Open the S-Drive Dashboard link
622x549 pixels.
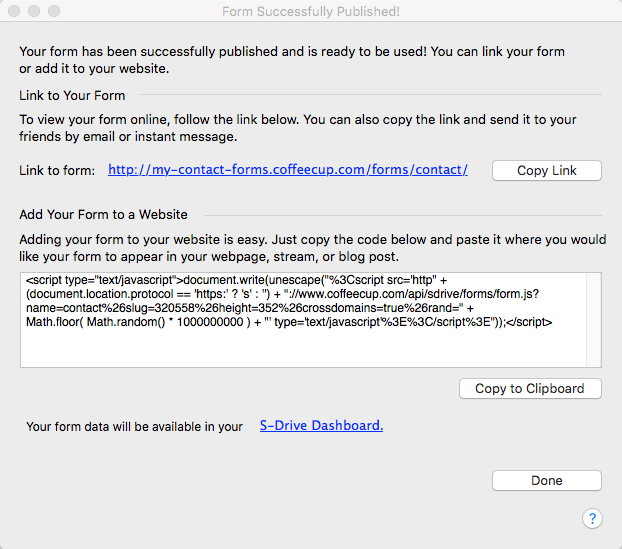321,425
